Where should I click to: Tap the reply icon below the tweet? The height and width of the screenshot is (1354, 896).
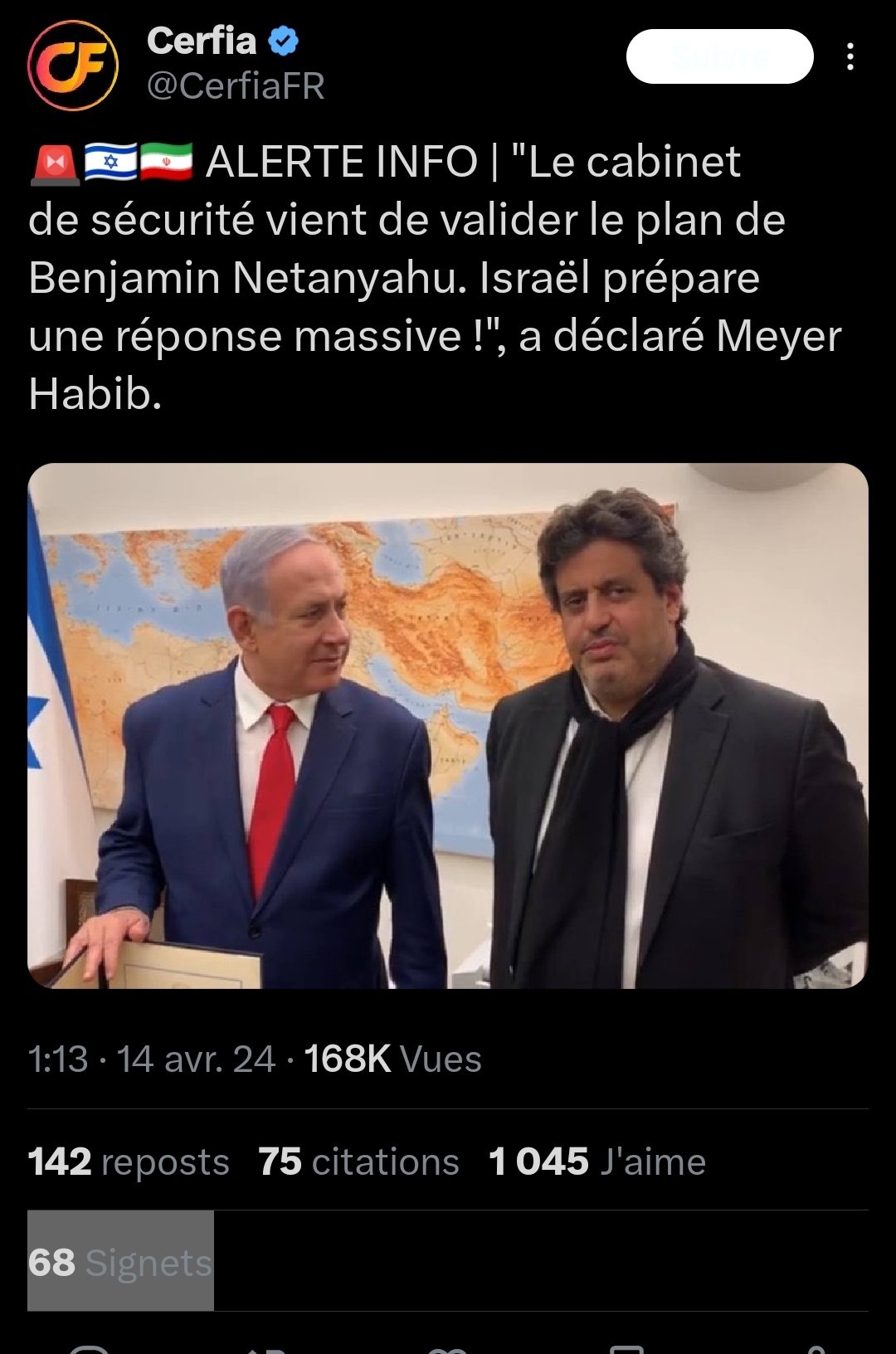[x=88, y=1349]
